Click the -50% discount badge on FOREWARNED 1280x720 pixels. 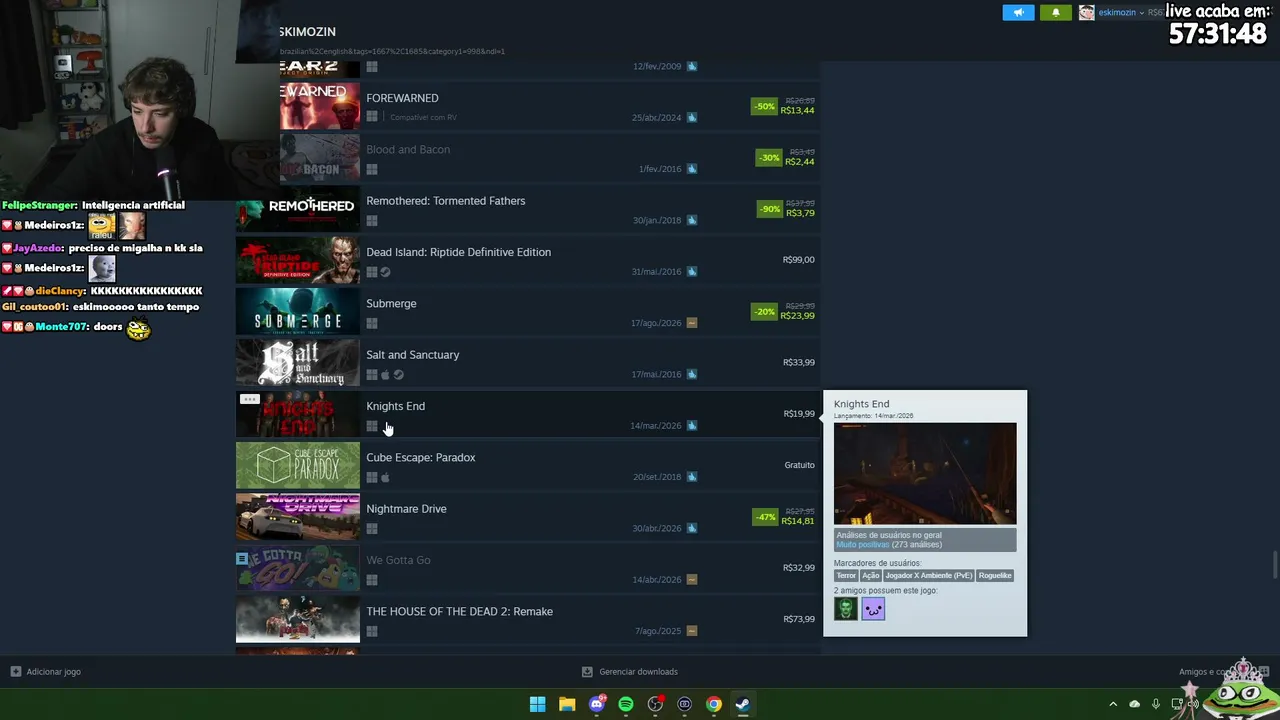coord(764,106)
